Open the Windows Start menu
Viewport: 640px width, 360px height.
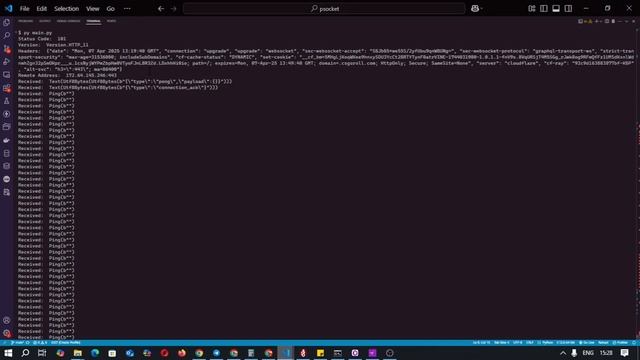tap(8, 353)
